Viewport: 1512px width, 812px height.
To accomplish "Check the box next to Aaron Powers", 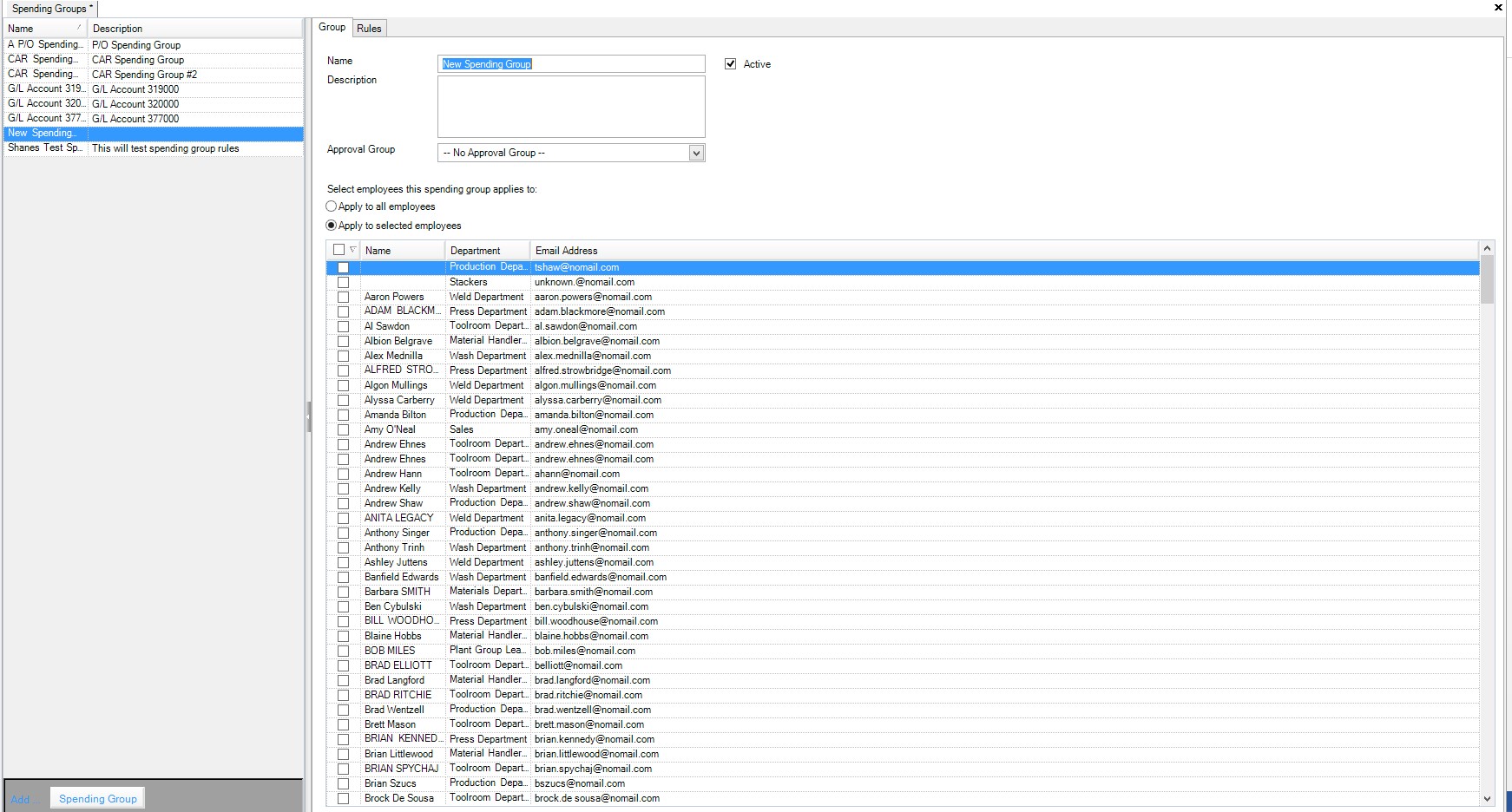I will tap(344, 297).
